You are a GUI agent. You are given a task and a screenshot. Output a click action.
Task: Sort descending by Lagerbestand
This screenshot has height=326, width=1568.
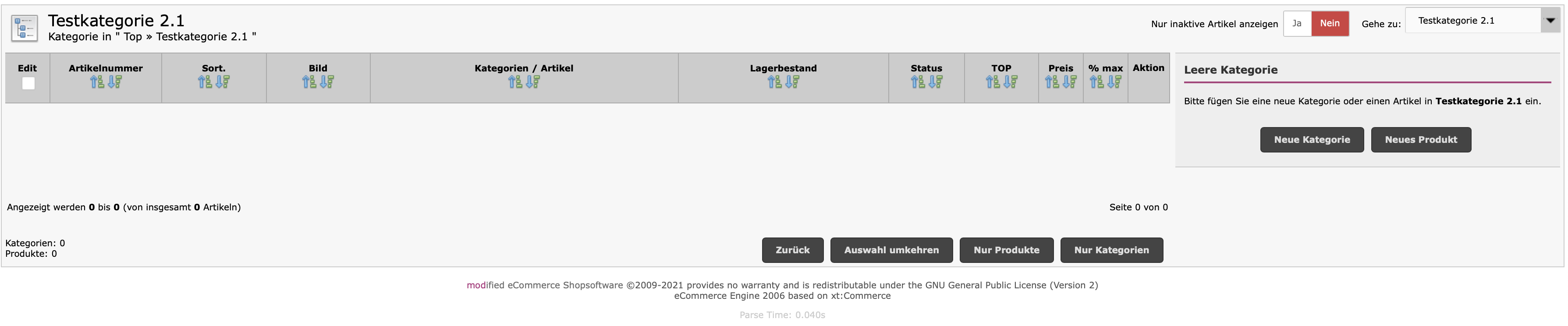point(792,81)
